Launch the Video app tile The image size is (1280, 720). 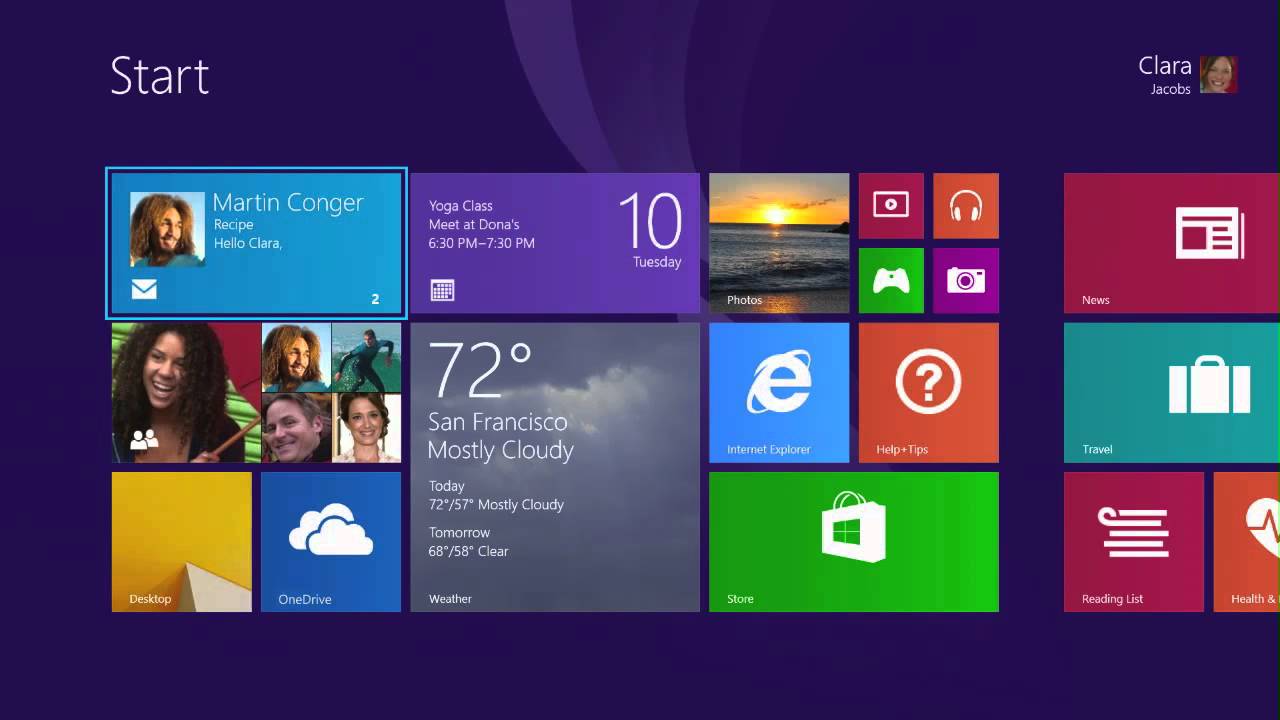(891, 206)
